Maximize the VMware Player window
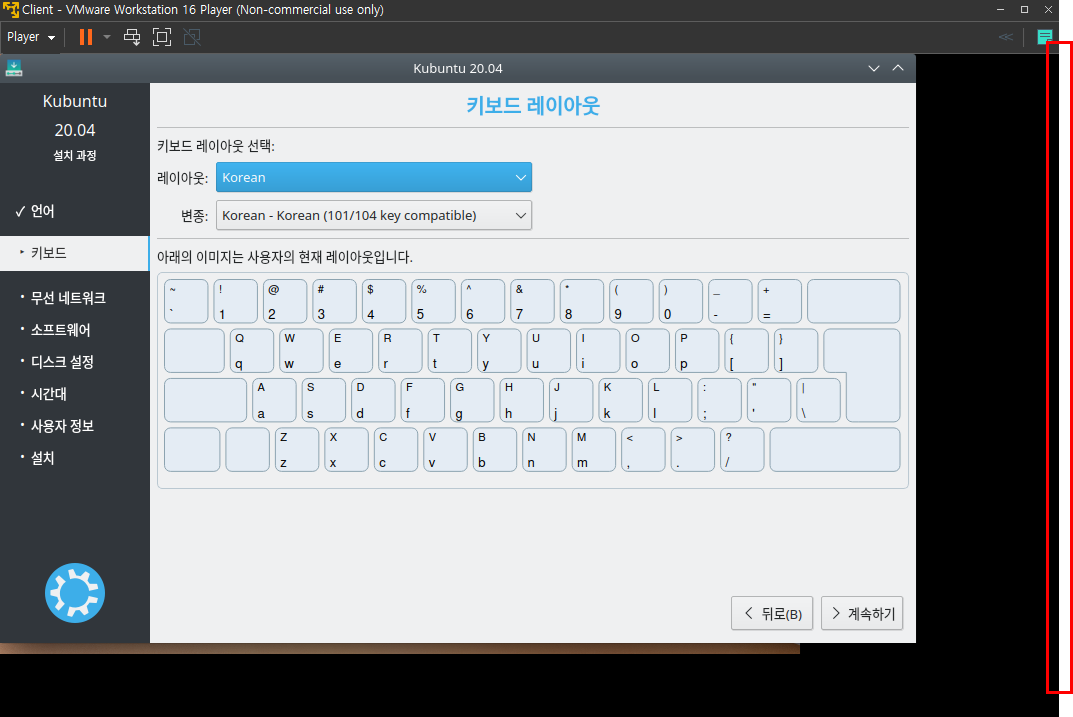The height and width of the screenshot is (717, 1073). pos(1024,10)
